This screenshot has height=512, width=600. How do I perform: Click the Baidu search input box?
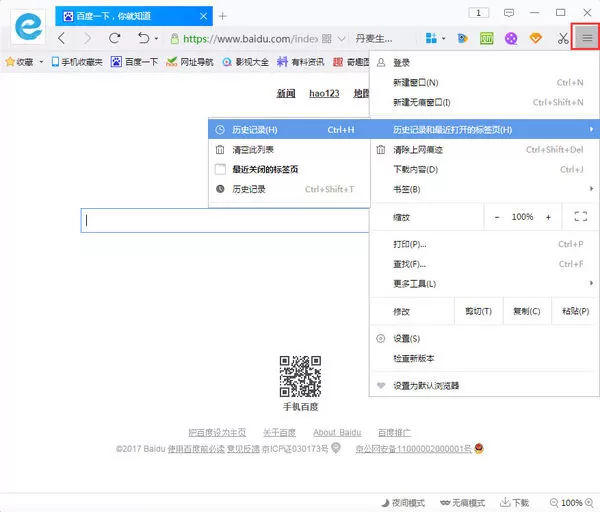(225, 220)
